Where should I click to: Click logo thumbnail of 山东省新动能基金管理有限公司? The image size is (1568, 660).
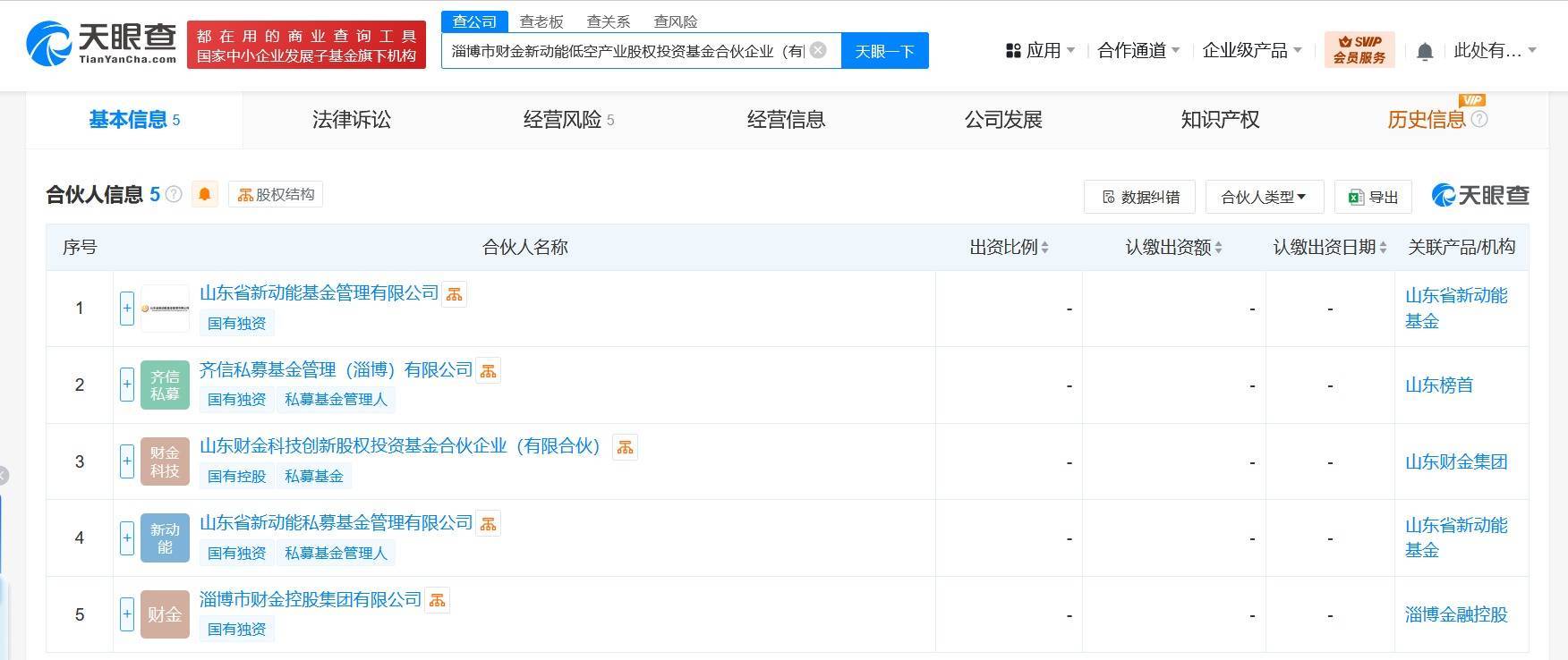click(165, 309)
